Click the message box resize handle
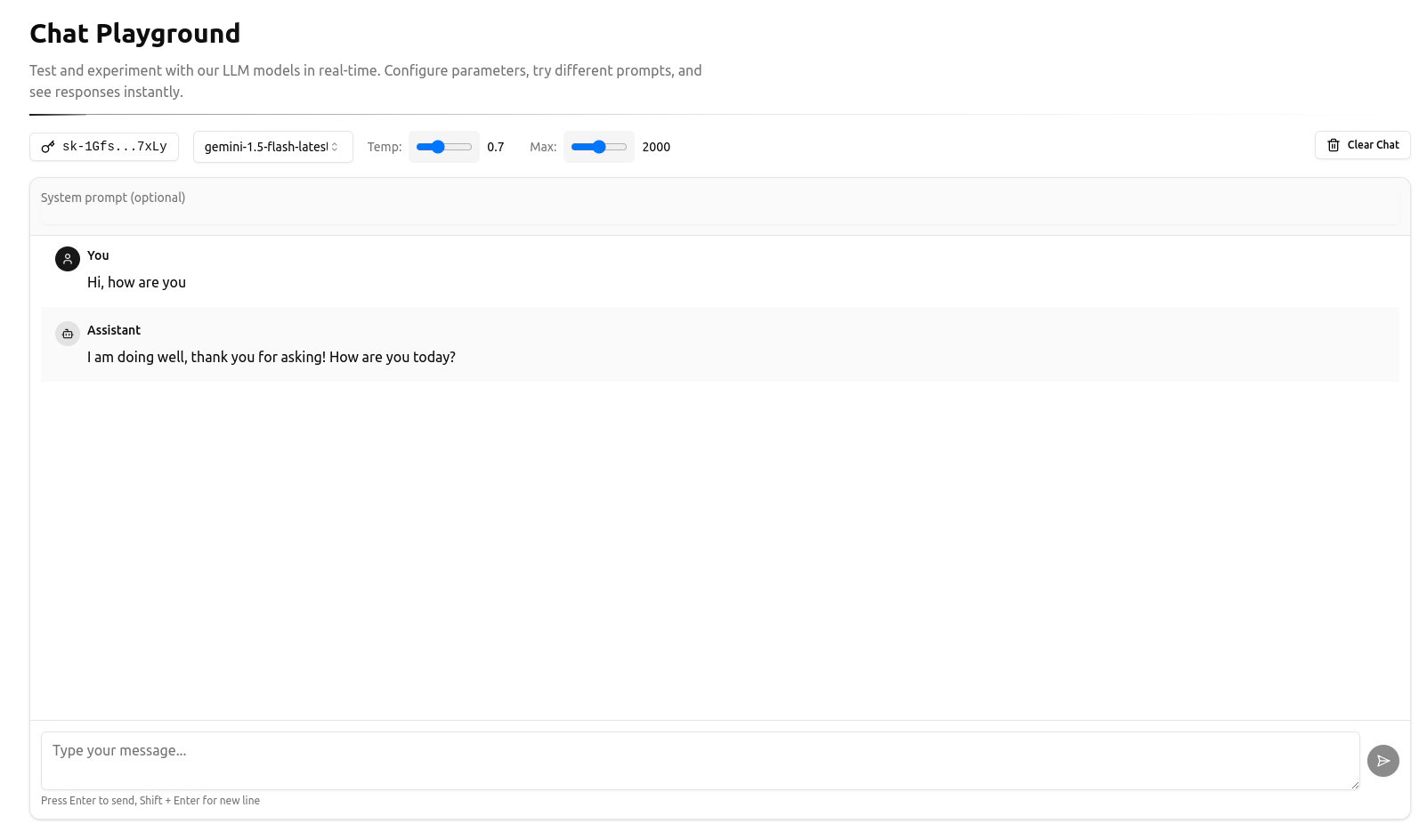Image resolution: width=1427 pixels, height=840 pixels. click(x=1354, y=784)
